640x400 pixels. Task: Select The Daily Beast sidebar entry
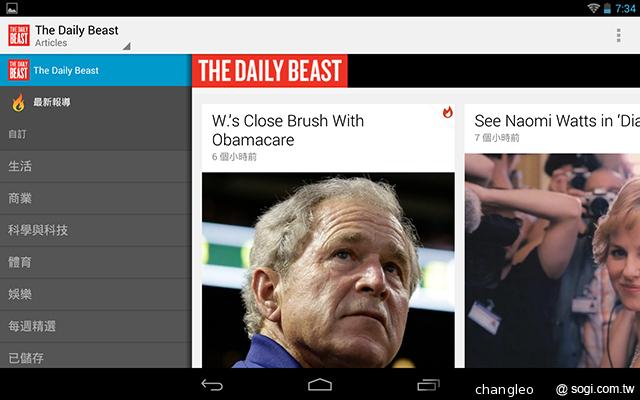click(96, 70)
